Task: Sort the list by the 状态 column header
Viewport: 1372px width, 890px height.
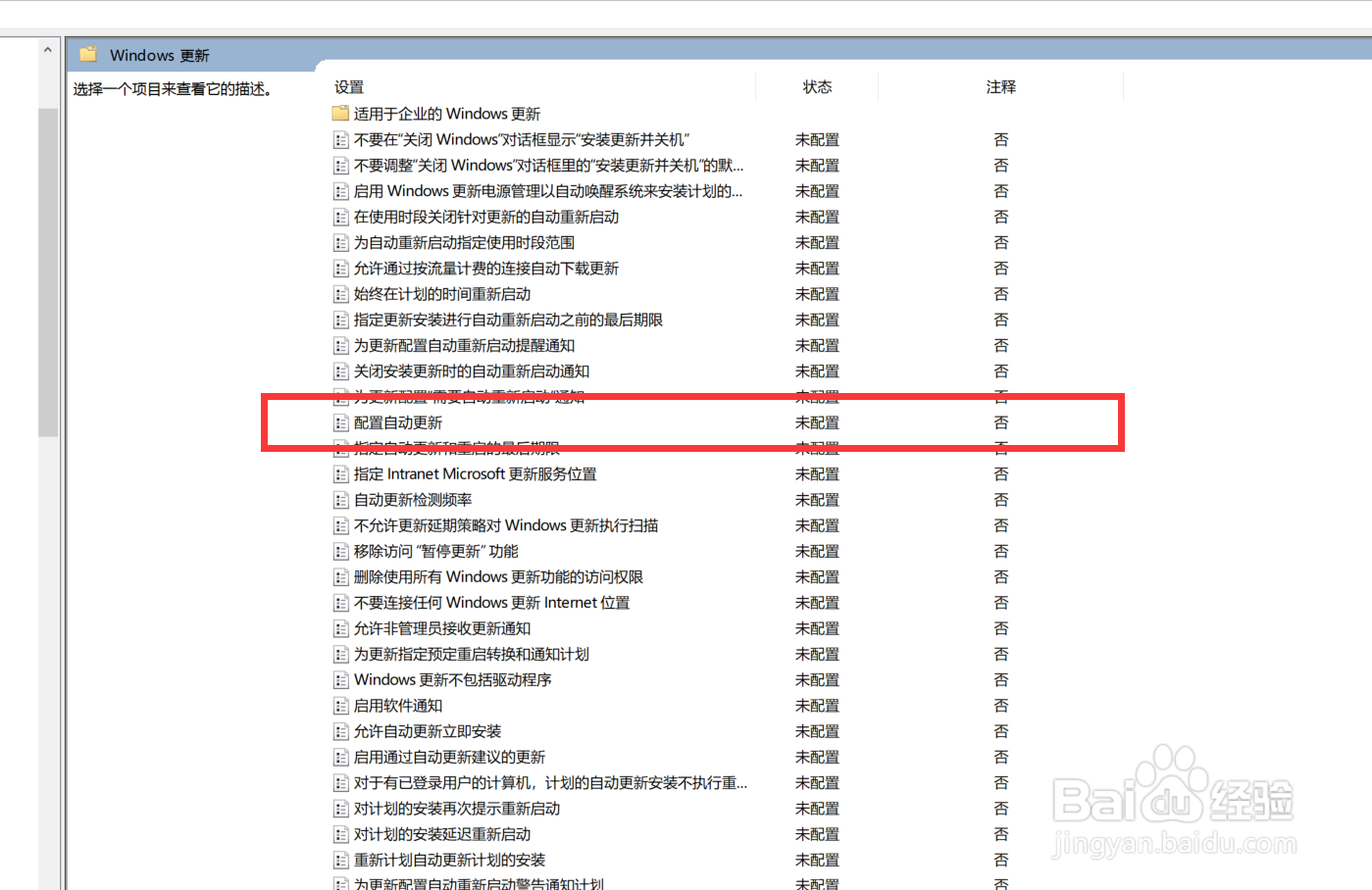Action: [817, 87]
